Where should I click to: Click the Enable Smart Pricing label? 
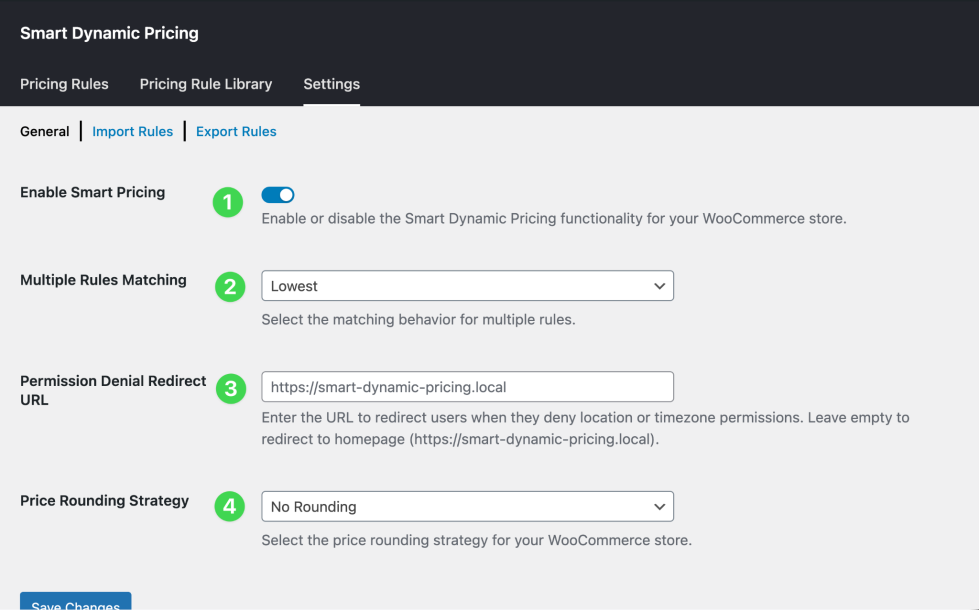click(92, 192)
